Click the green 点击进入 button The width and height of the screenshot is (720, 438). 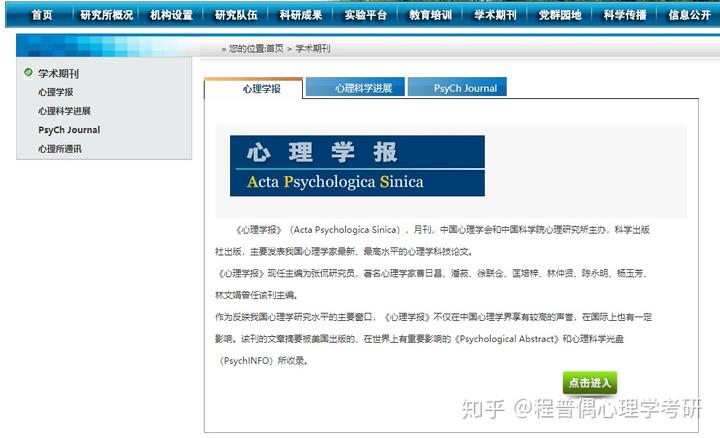point(590,382)
